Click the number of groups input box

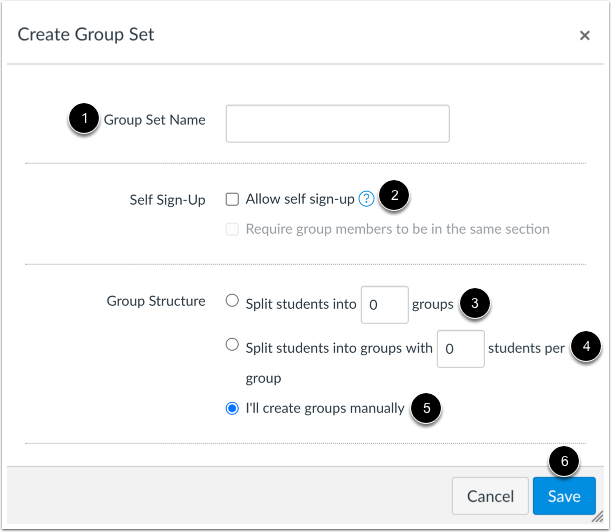384,304
